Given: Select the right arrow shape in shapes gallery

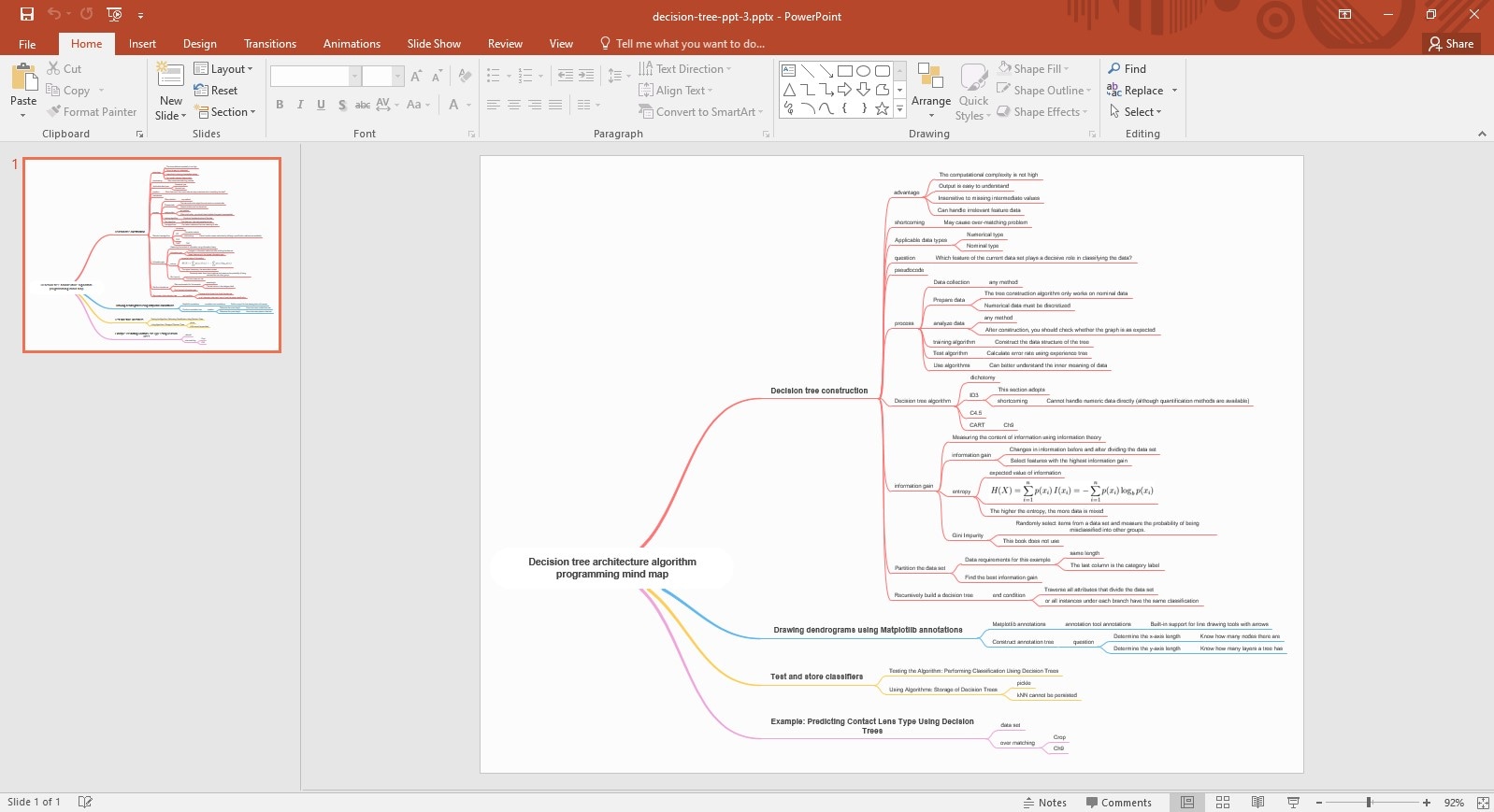Looking at the screenshot, I should 844,90.
